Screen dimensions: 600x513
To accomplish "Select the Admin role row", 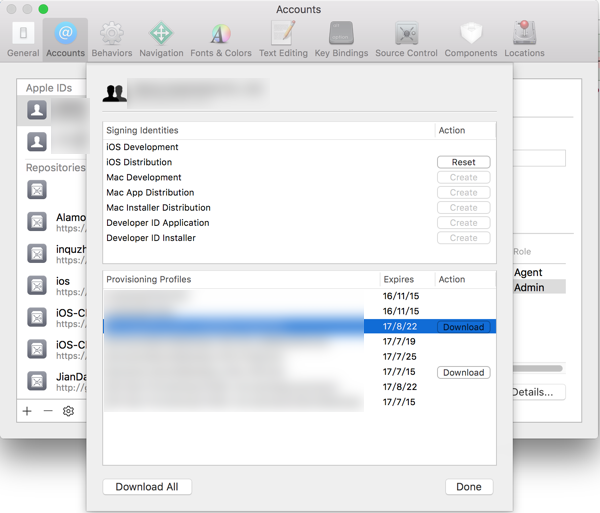I will [x=540, y=287].
